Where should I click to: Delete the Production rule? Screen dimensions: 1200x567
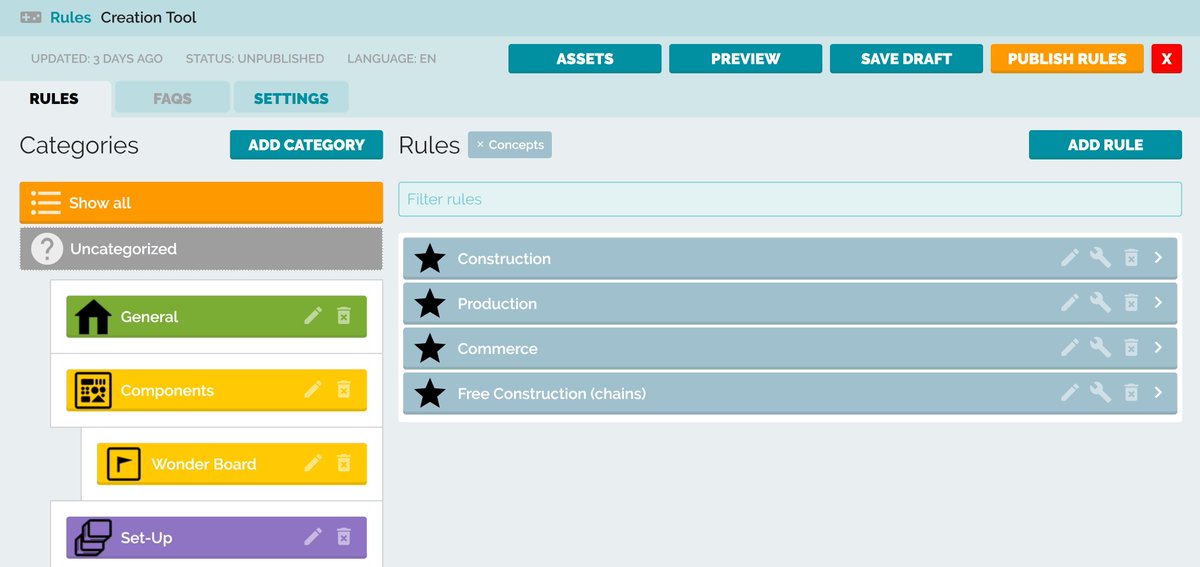click(x=1131, y=303)
